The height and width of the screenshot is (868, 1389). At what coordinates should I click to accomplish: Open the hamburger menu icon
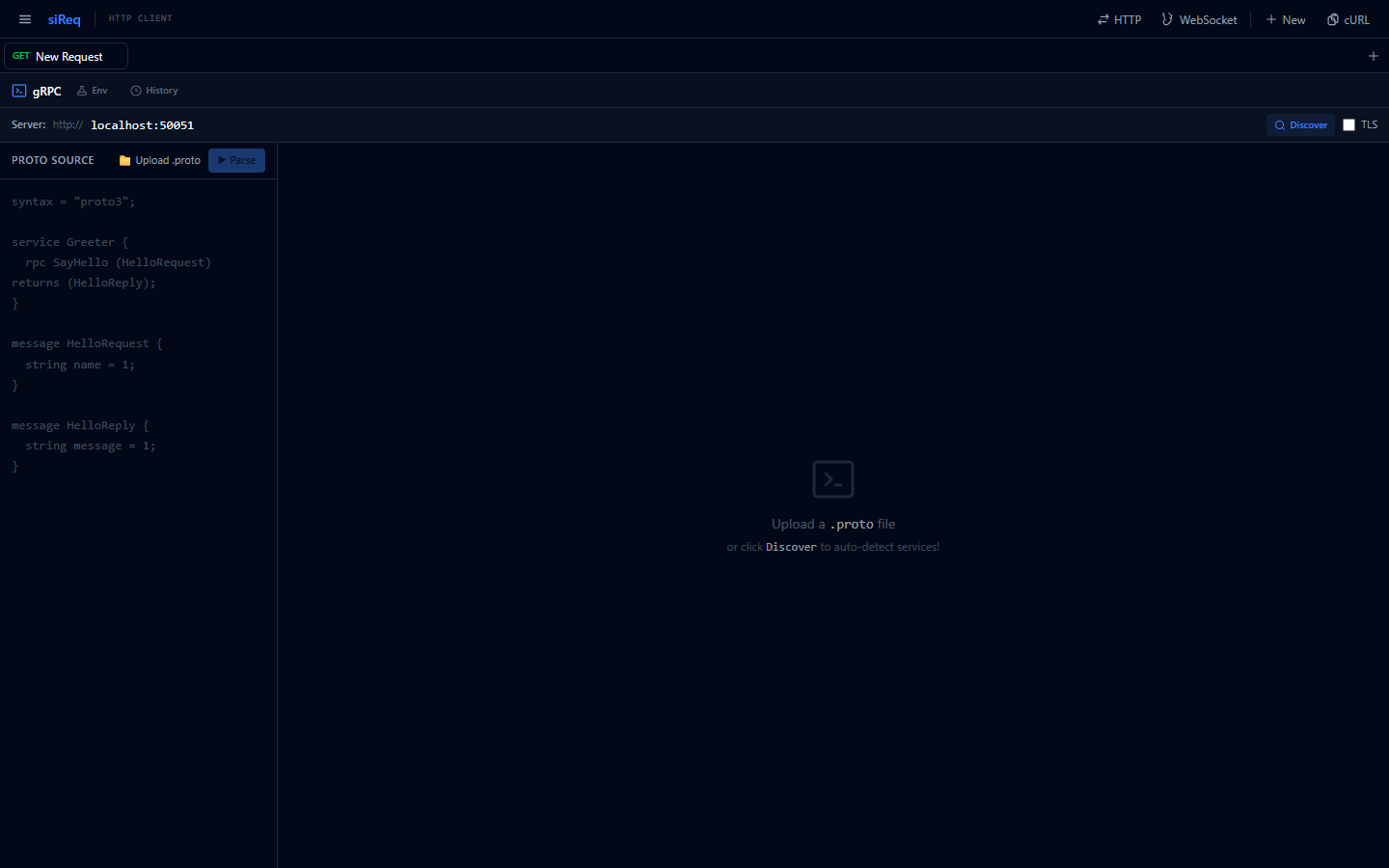click(x=25, y=19)
